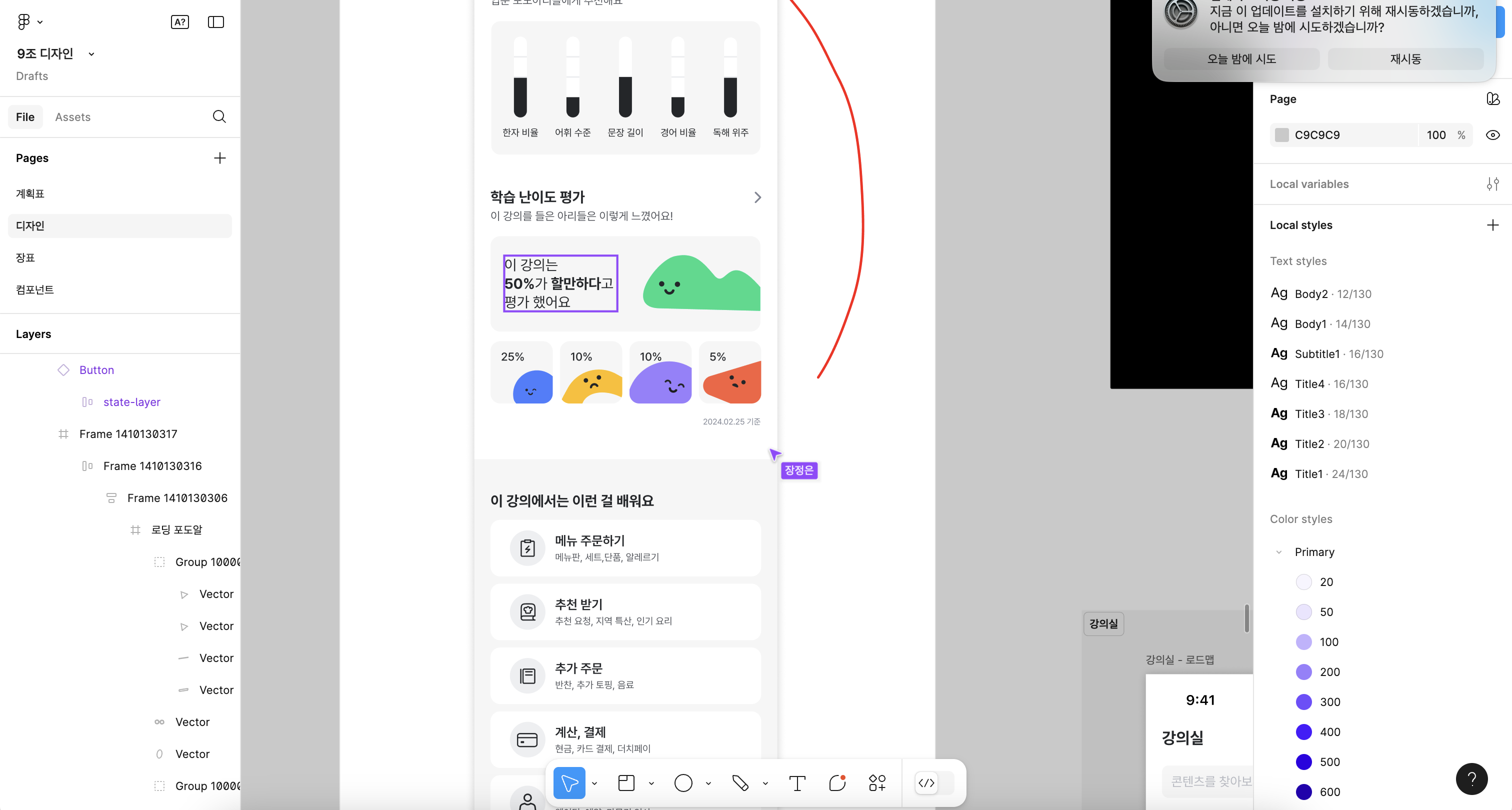Image resolution: width=1512 pixels, height=810 pixels.
Task: Switch to the Assets tab
Action: pos(73,117)
